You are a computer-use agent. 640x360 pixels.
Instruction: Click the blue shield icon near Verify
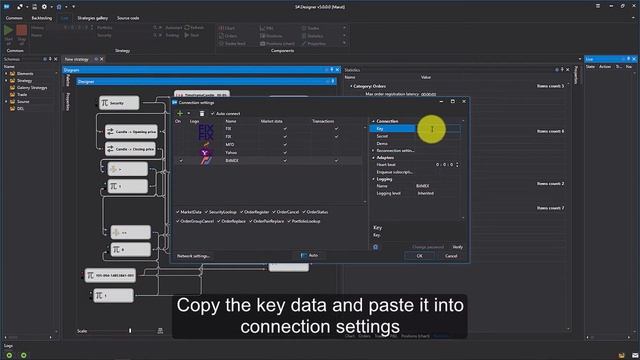pos(376,247)
